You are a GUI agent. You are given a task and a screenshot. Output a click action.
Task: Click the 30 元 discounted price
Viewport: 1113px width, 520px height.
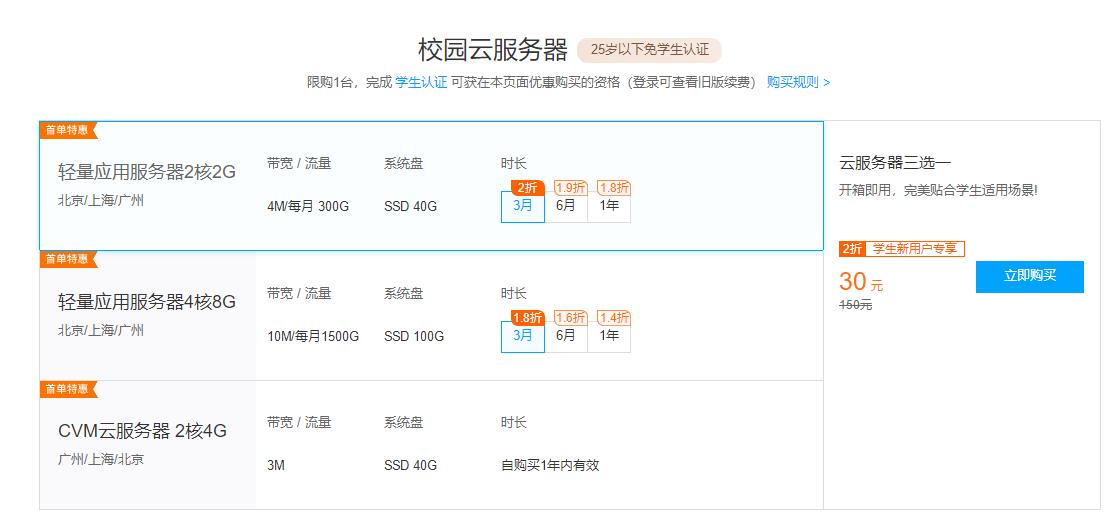point(861,282)
